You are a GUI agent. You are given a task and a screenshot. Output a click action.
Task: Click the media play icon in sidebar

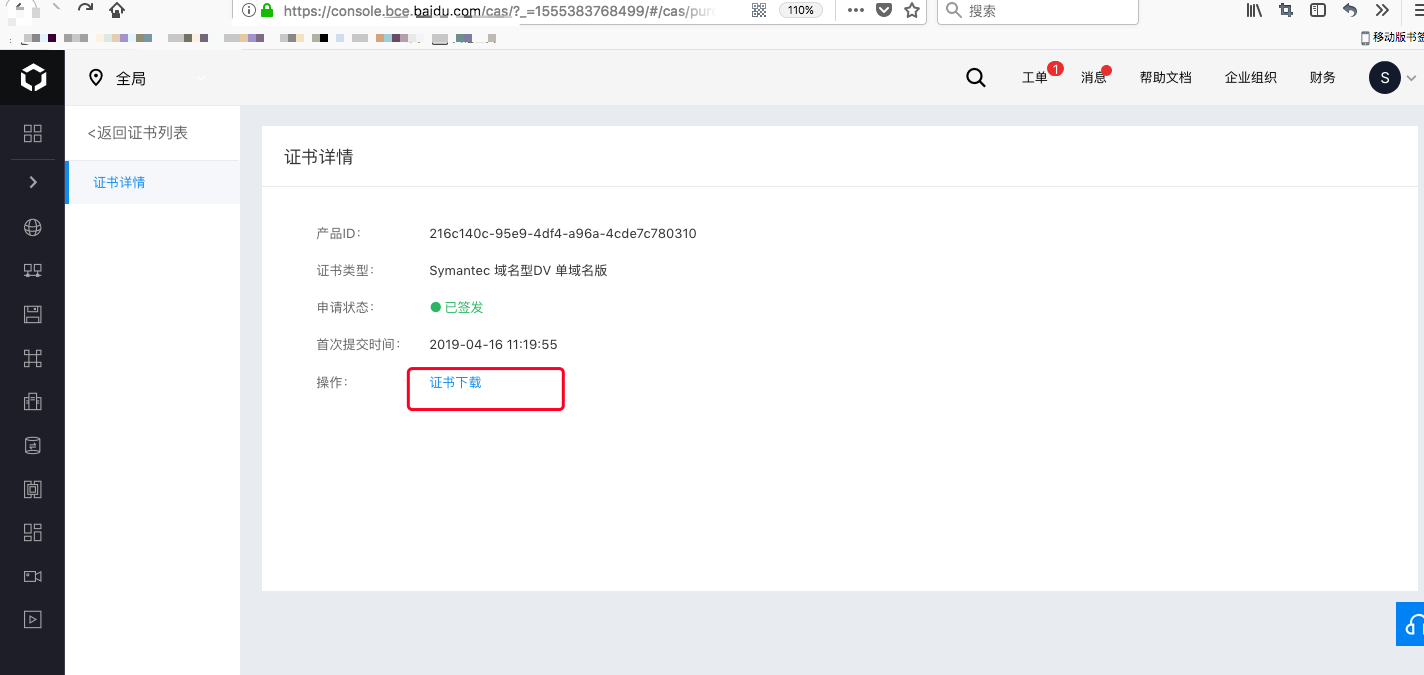(33, 619)
